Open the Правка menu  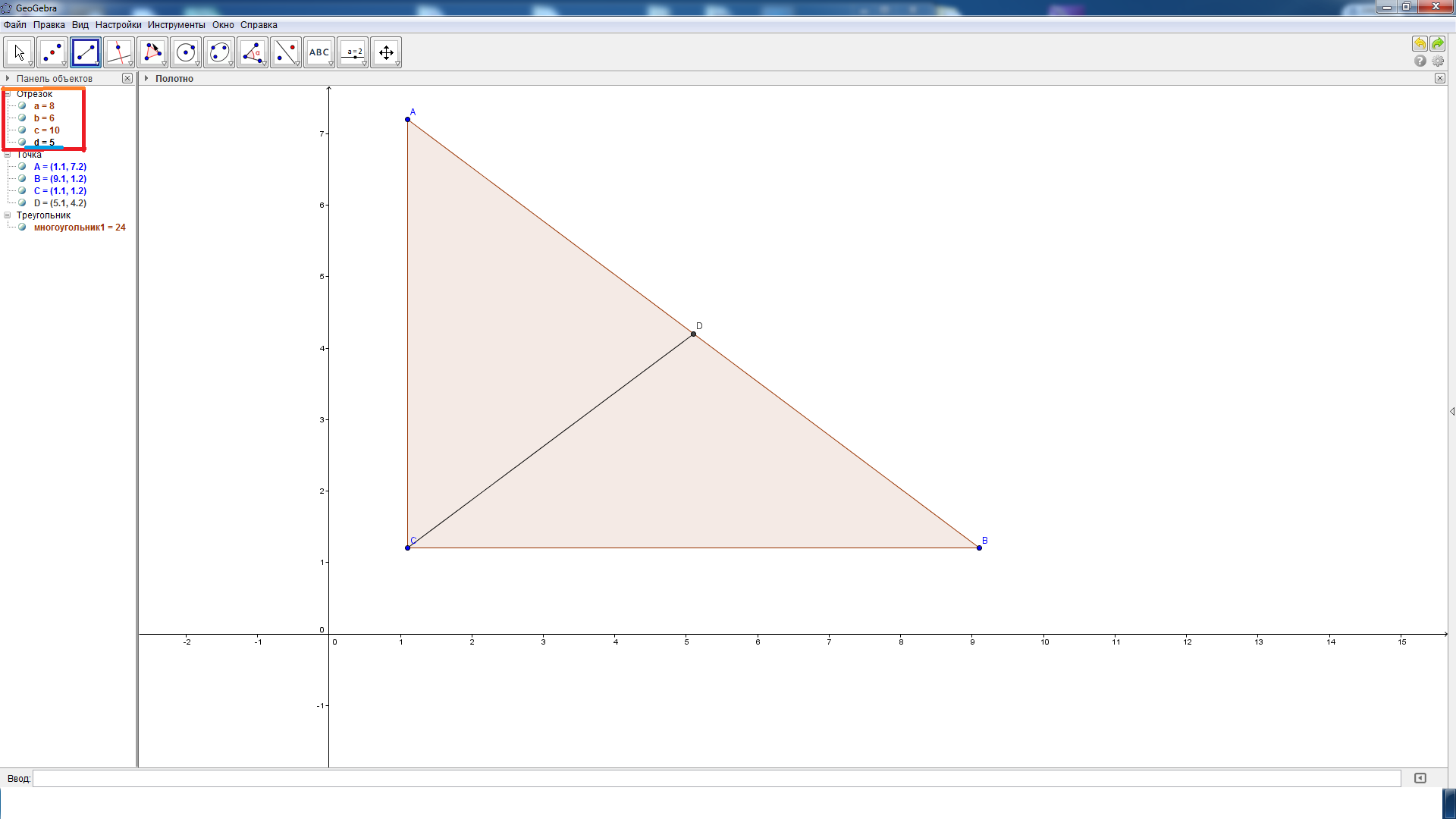click(49, 25)
